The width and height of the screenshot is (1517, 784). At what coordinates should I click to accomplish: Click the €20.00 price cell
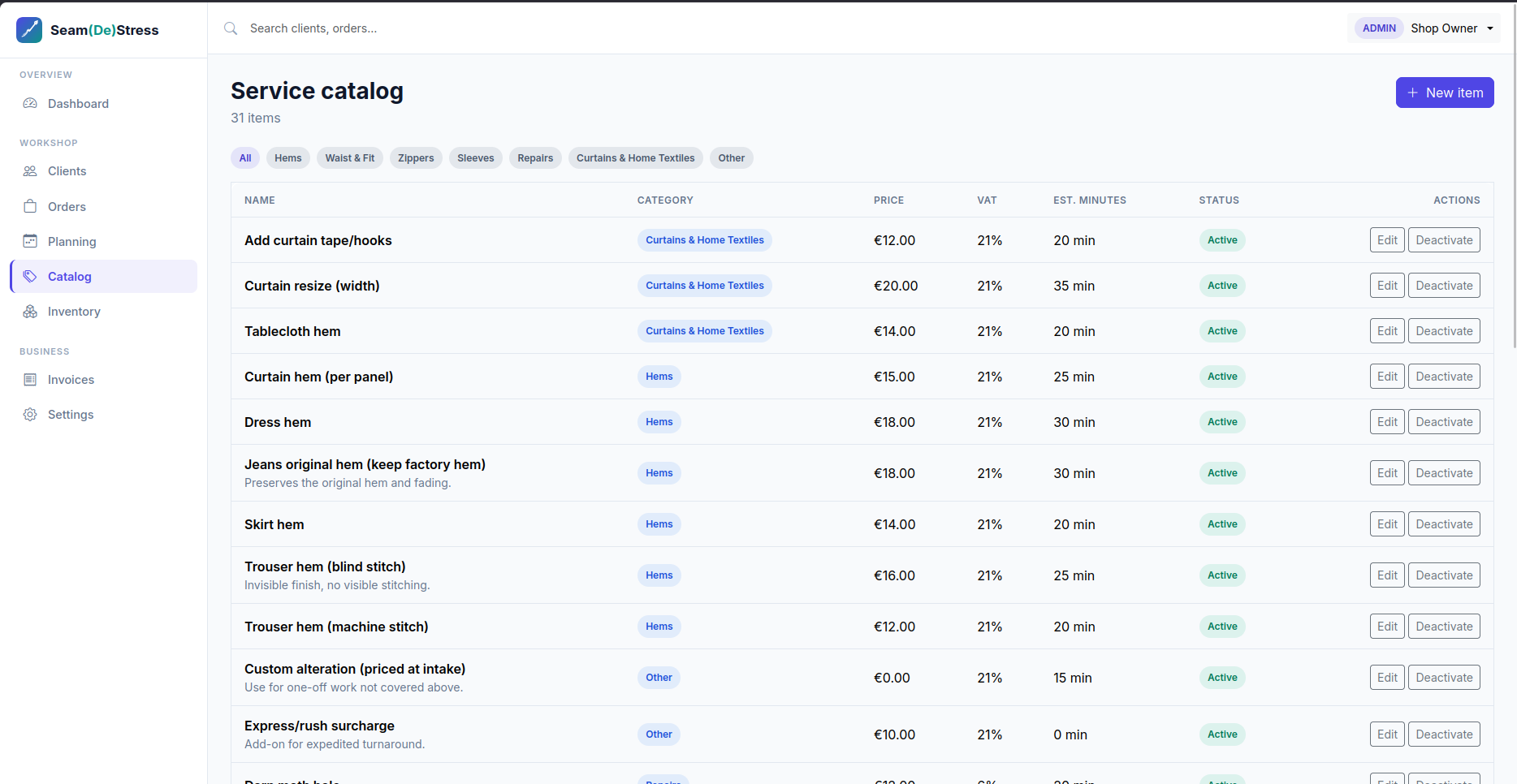pos(896,286)
